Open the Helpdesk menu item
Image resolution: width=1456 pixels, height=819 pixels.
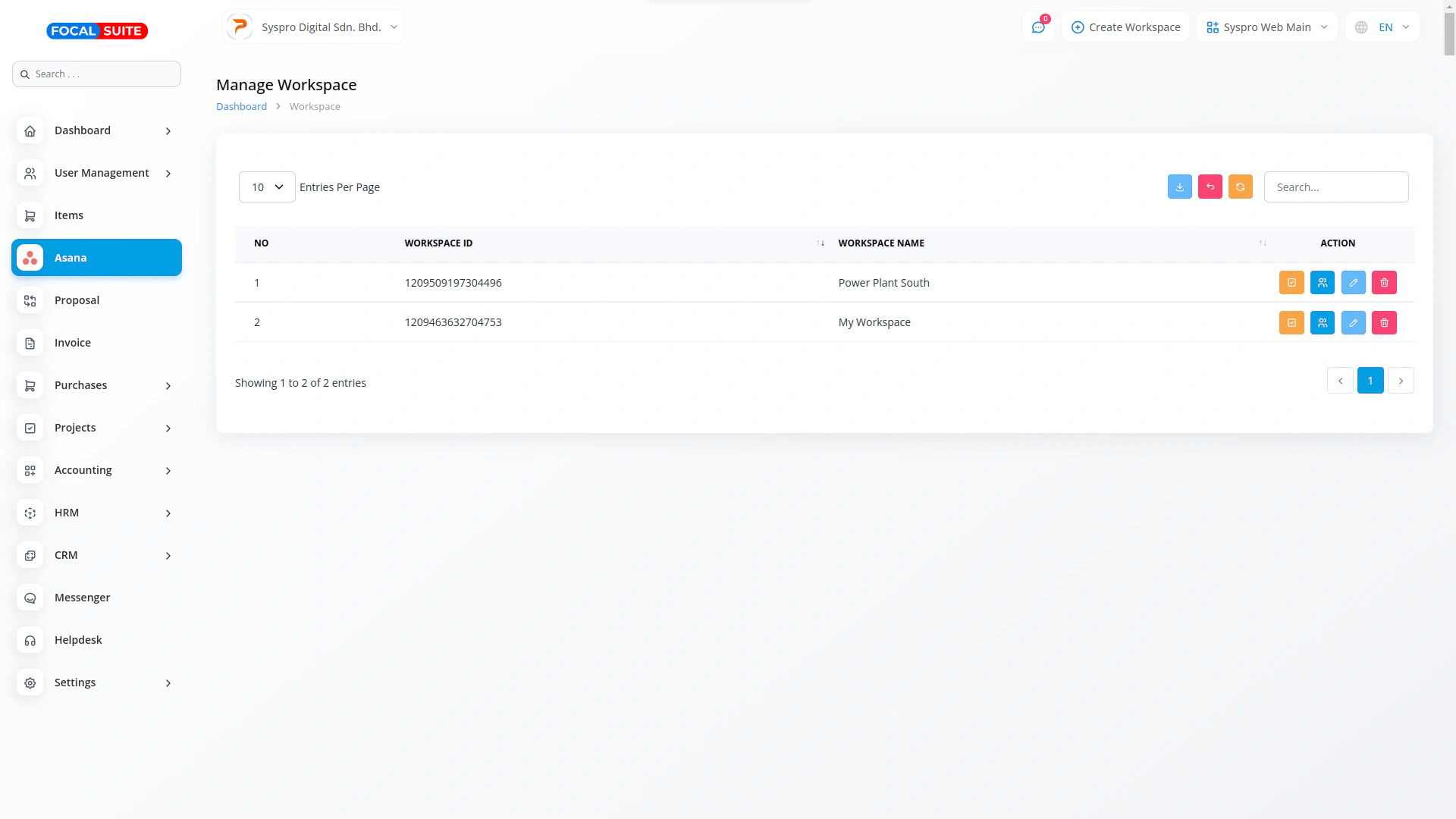point(78,640)
